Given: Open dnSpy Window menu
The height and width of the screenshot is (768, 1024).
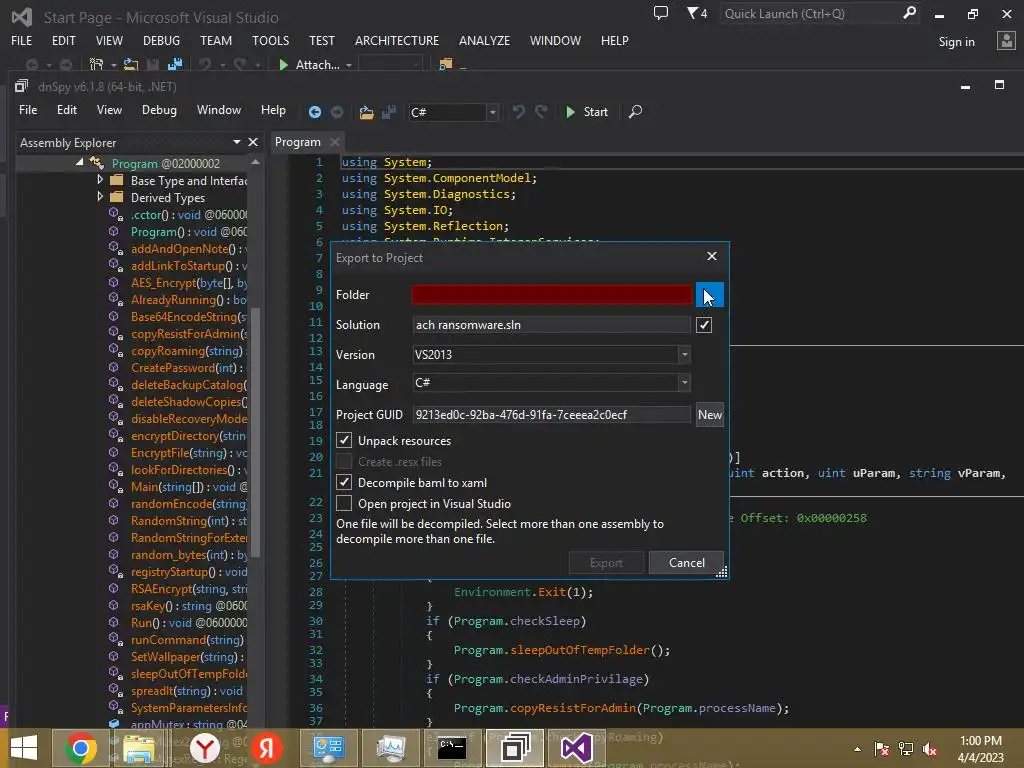Looking at the screenshot, I should tap(219, 110).
